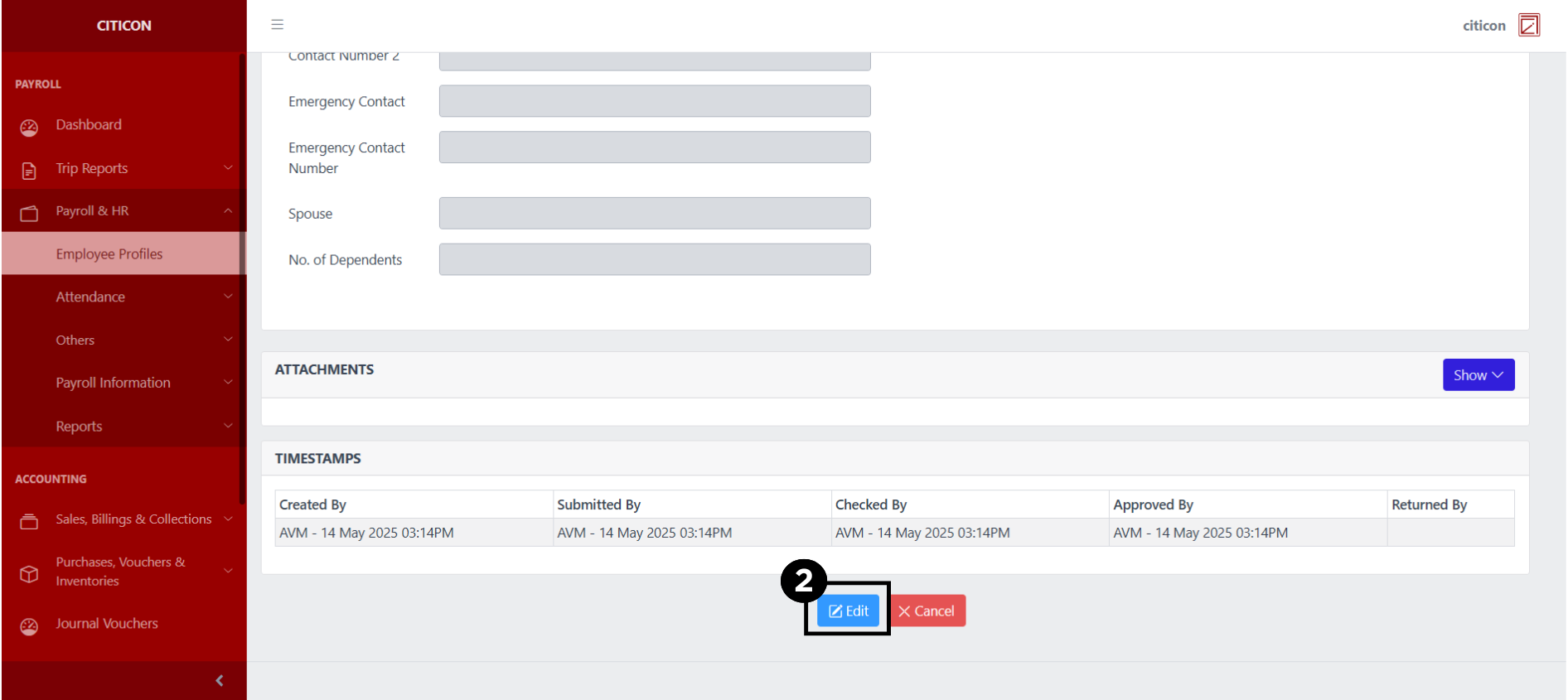Expand the Payroll Information submenu

(228, 383)
